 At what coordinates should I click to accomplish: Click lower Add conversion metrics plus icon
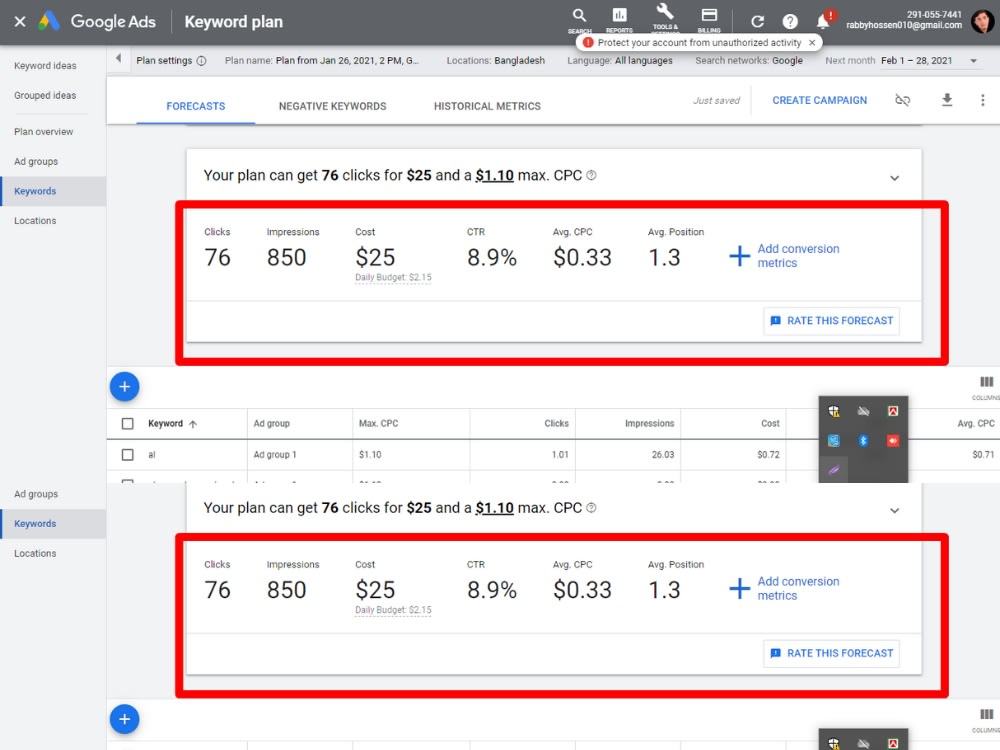[x=739, y=589]
